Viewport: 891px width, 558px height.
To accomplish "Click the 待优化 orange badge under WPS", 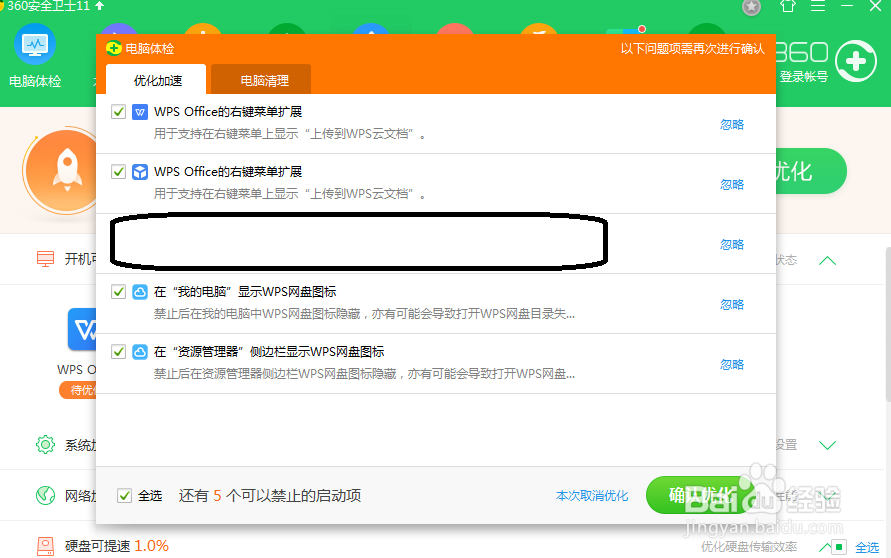I will click(78, 390).
